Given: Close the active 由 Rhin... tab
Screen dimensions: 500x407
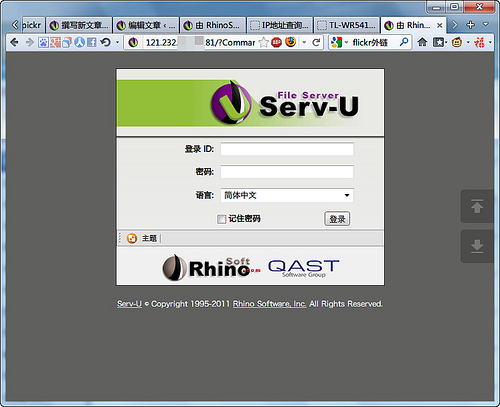Looking at the screenshot, I should pyautogui.click(x=440, y=25).
